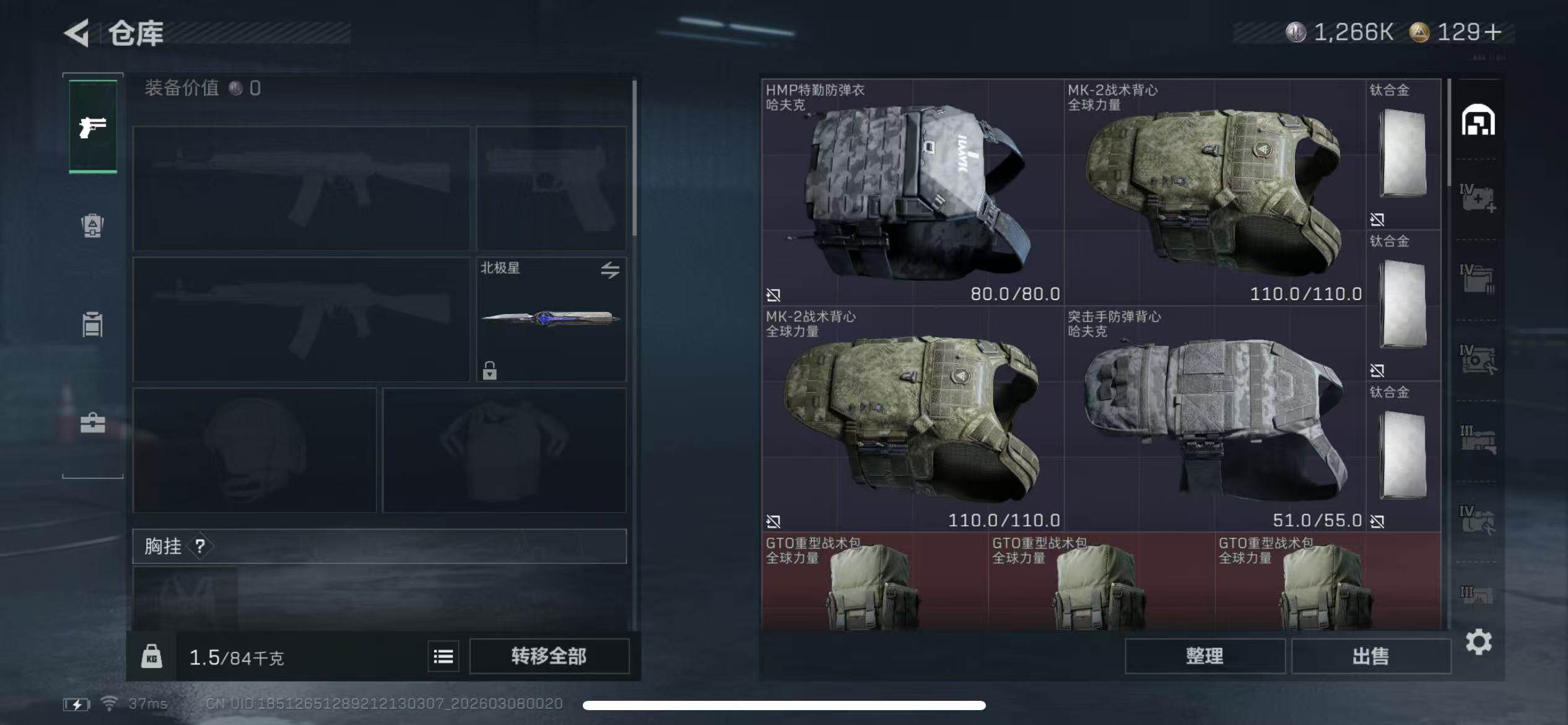This screenshot has height=725, width=1568.
Task: Click the 整理 sort button
Action: tap(1204, 656)
